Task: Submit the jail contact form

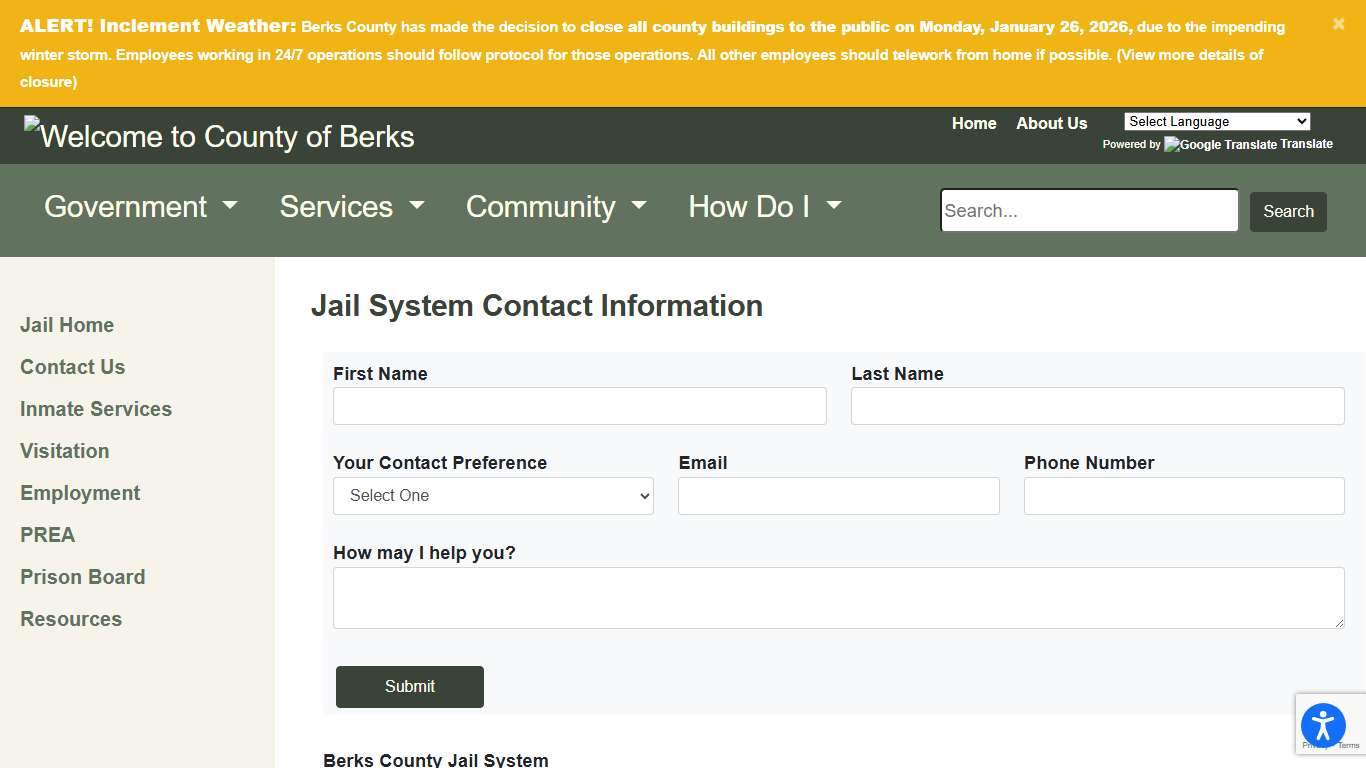Action: click(x=409, y=687)
